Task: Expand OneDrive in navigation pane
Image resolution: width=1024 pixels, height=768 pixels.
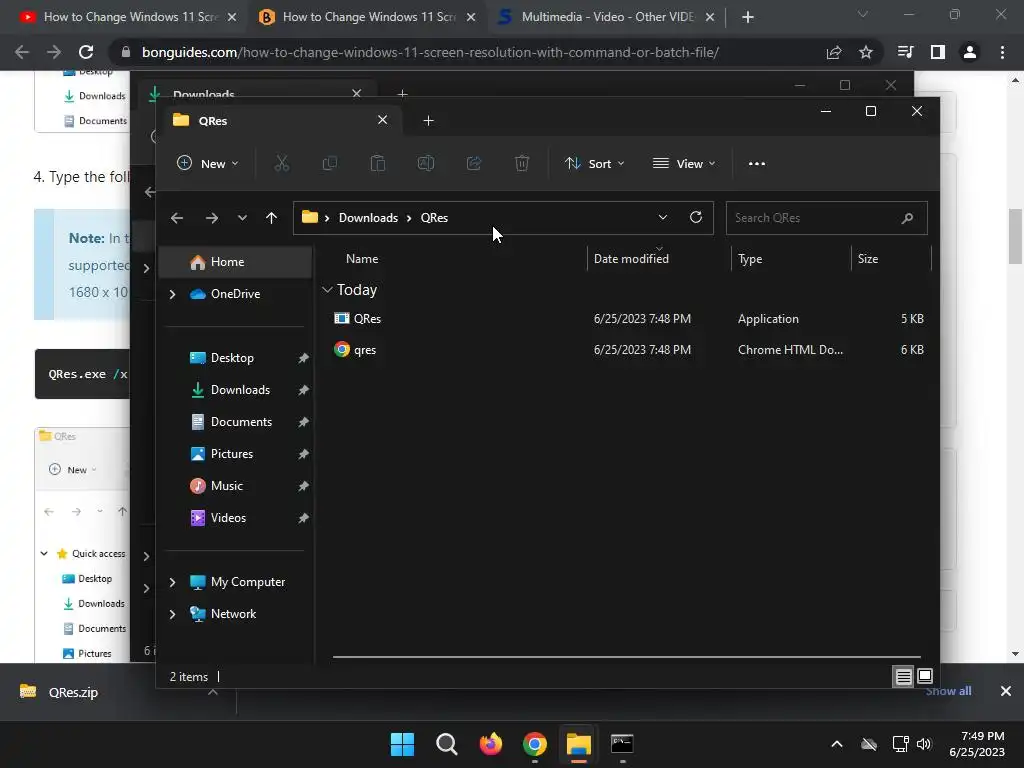Action: [172, 295]
